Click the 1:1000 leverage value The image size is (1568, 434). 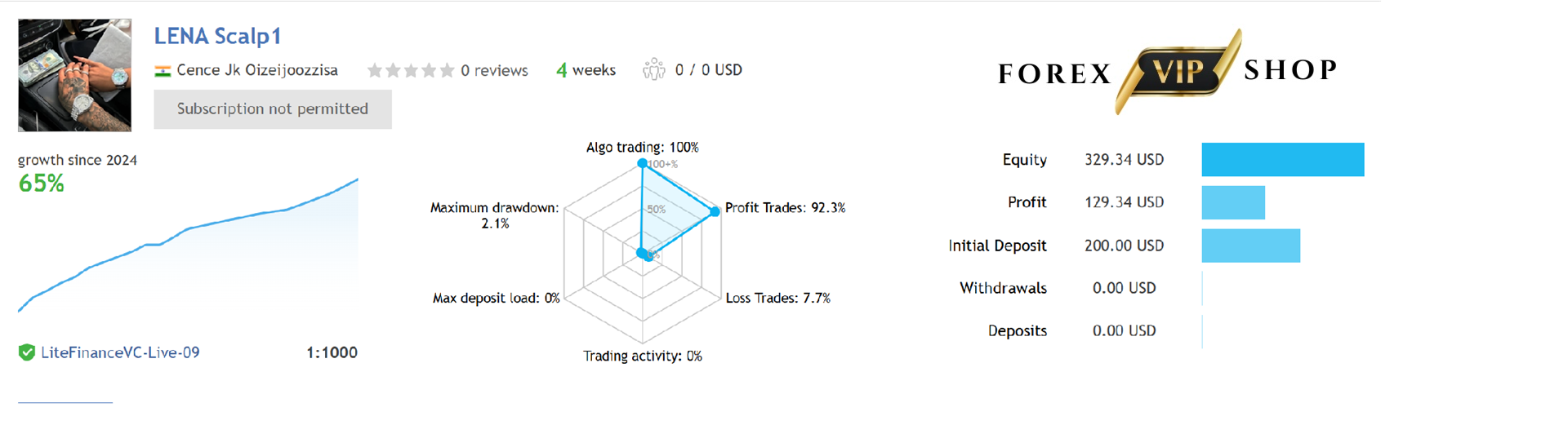pyautogui.click(x=332, y=352)
